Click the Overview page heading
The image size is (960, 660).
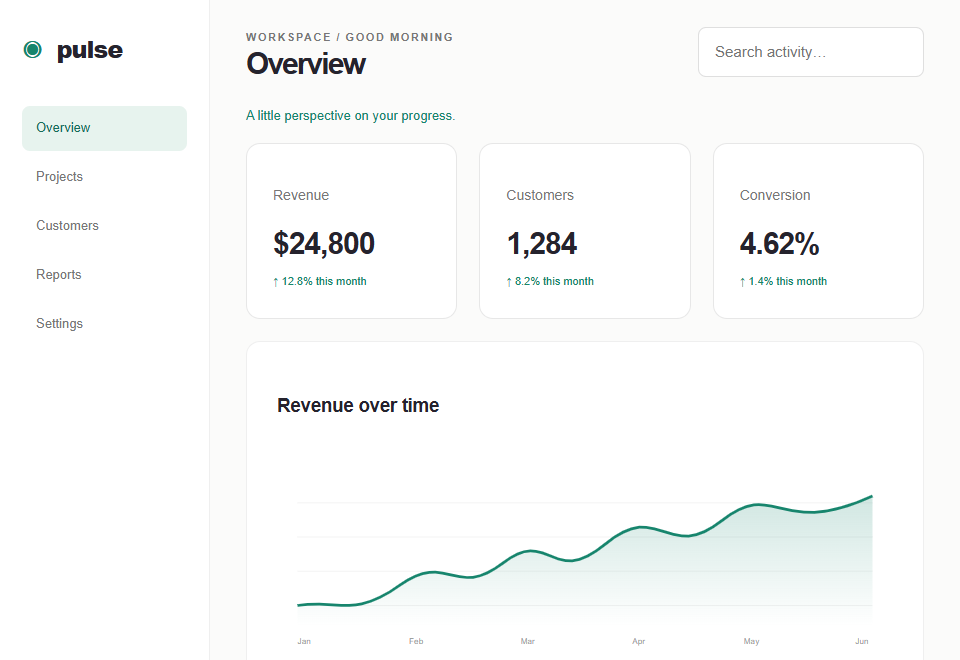(x=306, y=64)
